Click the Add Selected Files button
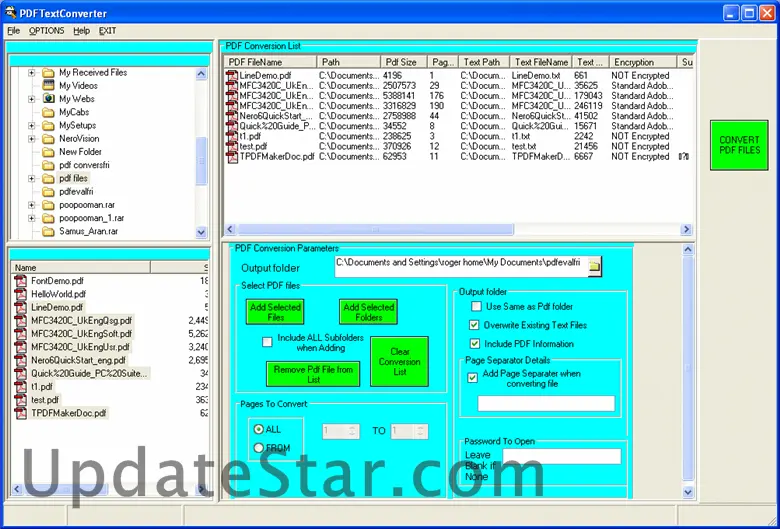Image resolution: width=780 pixels, height=529 pixels. (x=275, y=312)
